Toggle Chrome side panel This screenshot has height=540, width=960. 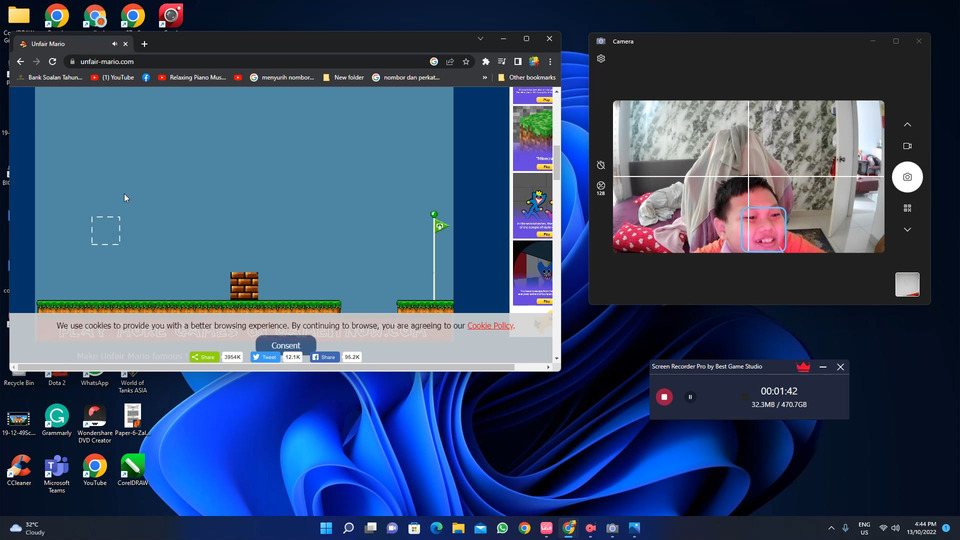point(518,61)
